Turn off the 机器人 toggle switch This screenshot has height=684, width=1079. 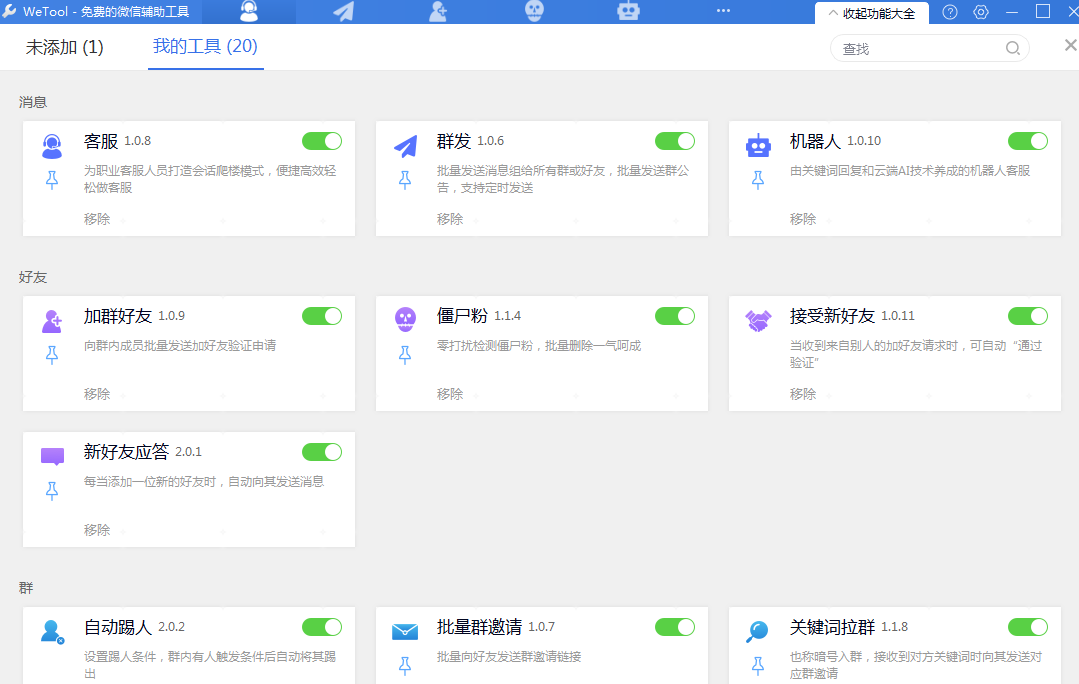pos(1027,141)
